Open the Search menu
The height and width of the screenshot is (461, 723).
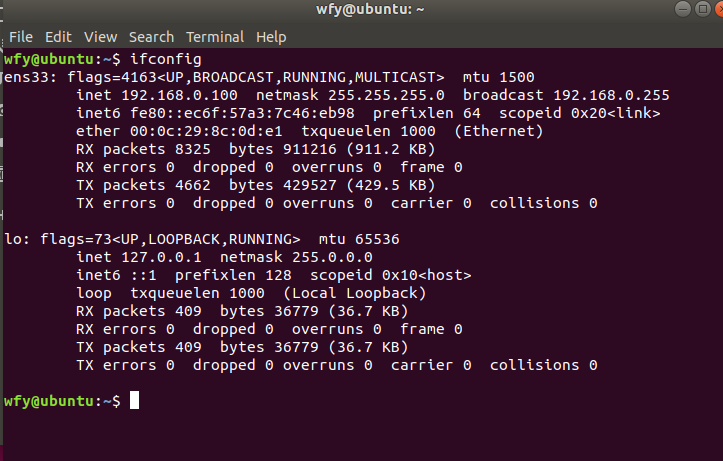point(151,36)
